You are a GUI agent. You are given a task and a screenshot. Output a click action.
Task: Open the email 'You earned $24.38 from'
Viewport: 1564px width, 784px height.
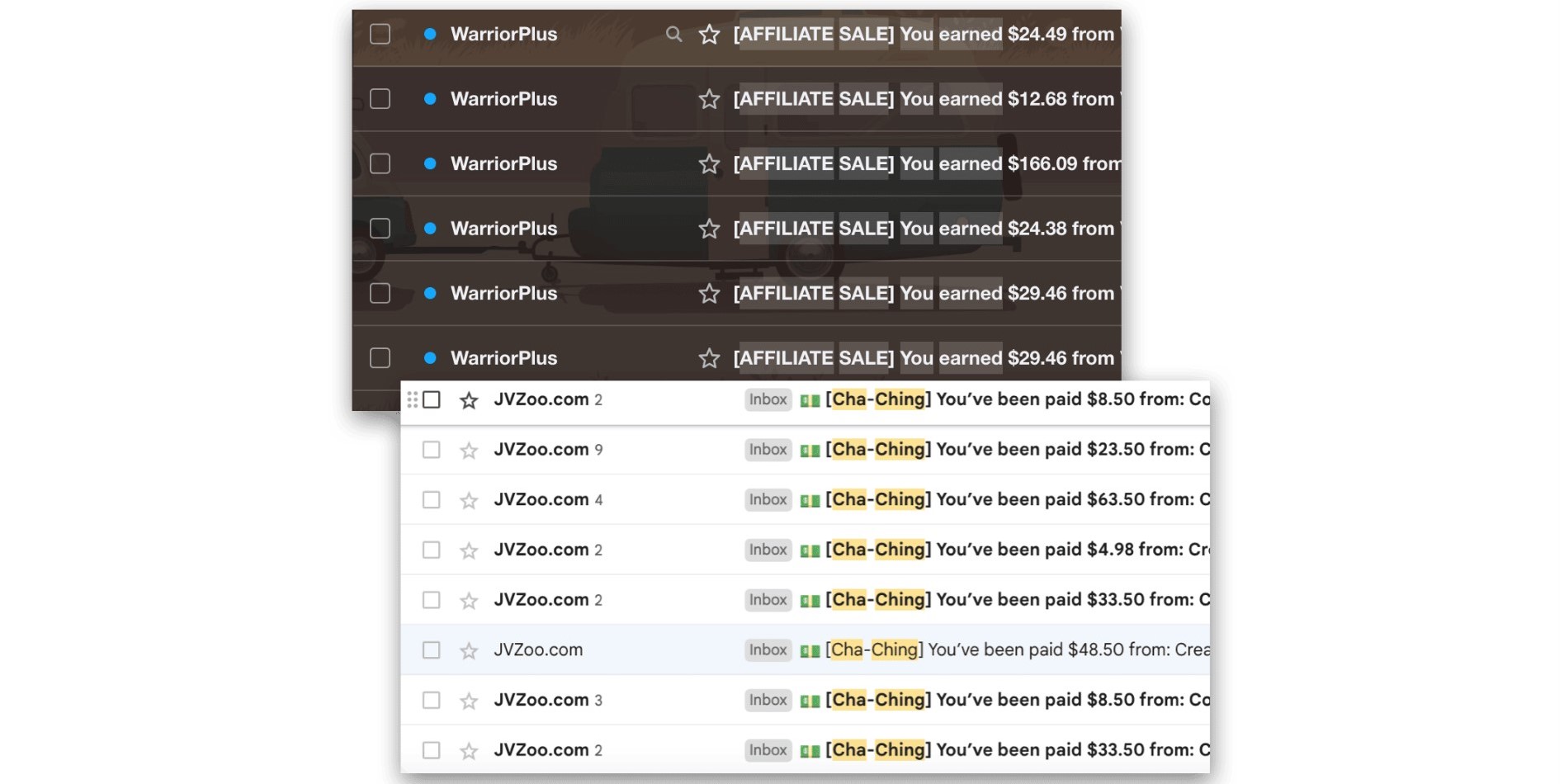click(x=1007, y=229)
